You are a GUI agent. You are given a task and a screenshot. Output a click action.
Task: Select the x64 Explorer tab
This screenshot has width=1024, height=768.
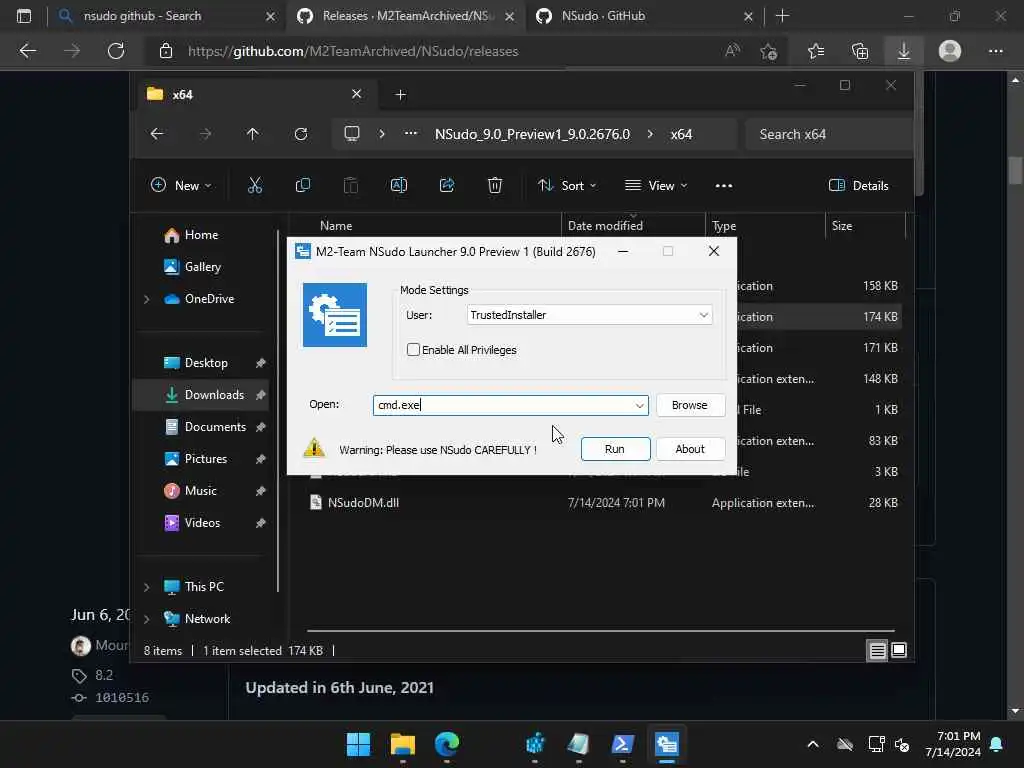(255, 94)
